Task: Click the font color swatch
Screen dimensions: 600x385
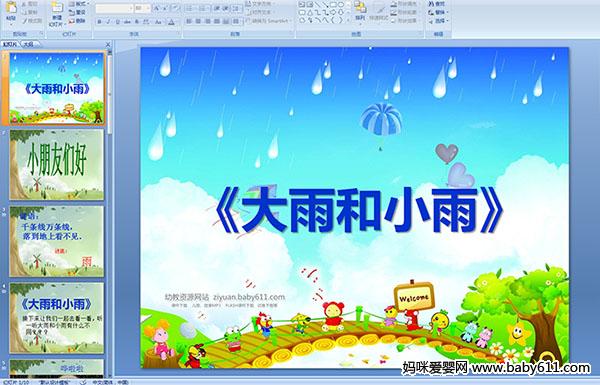Action: (x=171, y=23)
